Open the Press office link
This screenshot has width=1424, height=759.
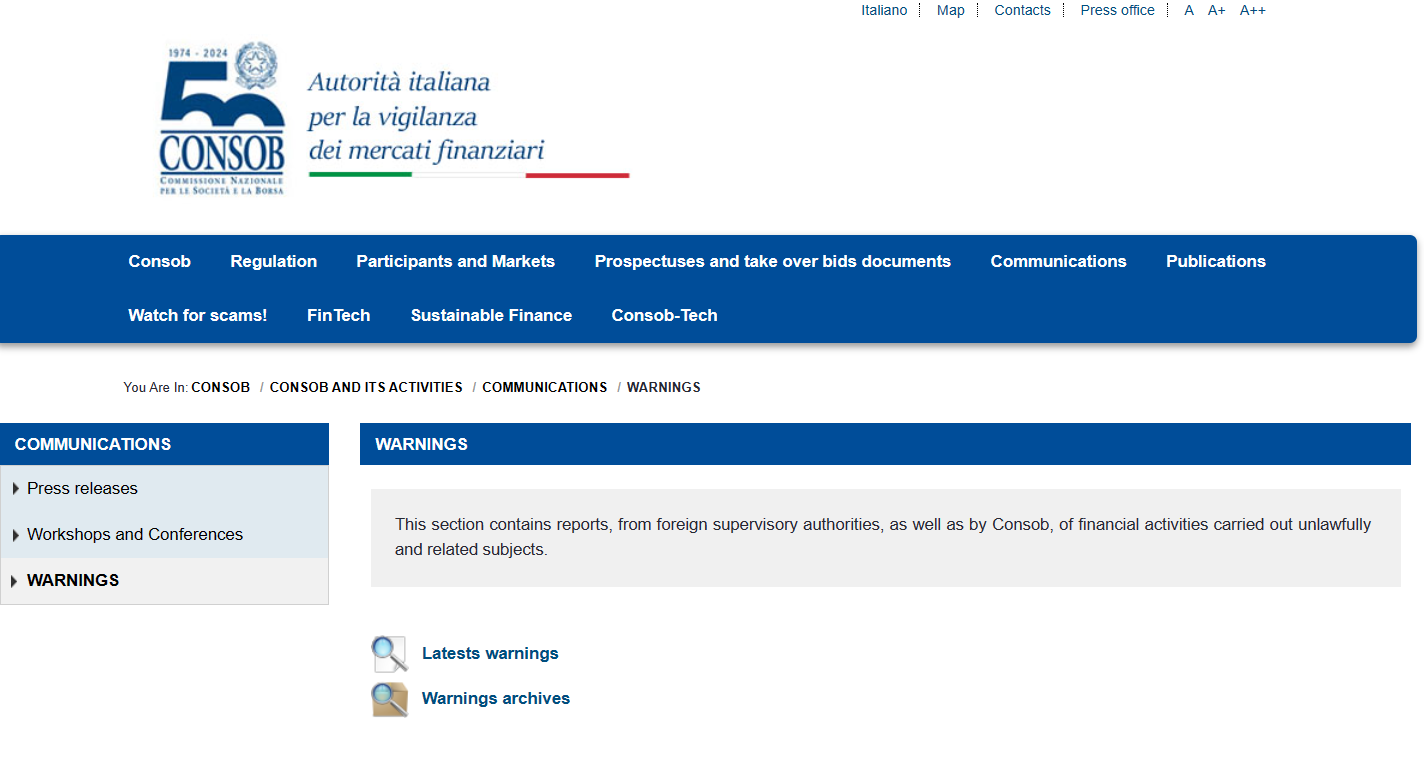click(x=1117, y=10)
